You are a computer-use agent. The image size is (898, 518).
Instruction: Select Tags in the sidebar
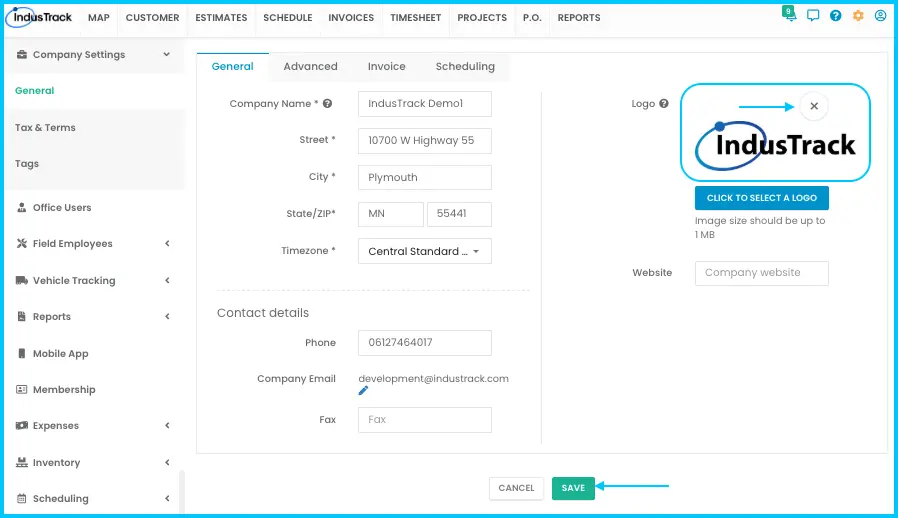[27, 164]
